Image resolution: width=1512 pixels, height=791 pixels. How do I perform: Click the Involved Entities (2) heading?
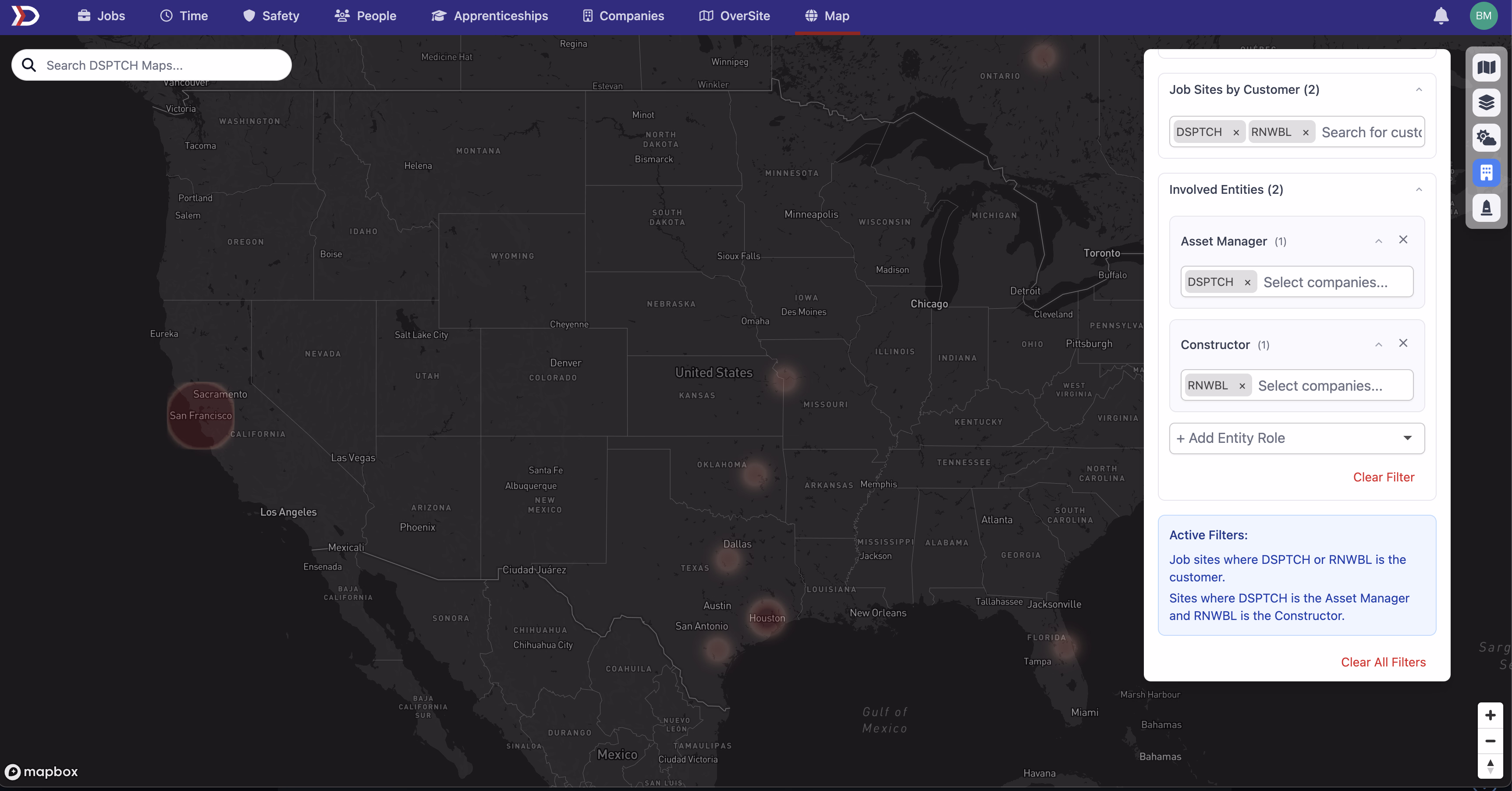[1225, 189]
